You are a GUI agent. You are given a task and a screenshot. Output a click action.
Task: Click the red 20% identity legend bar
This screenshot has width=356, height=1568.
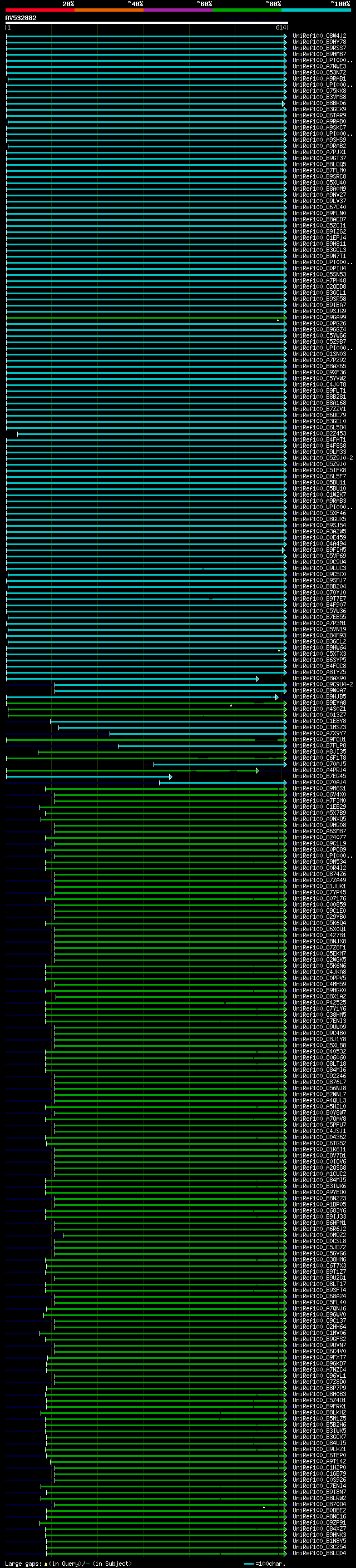click(x=40, y=10)
